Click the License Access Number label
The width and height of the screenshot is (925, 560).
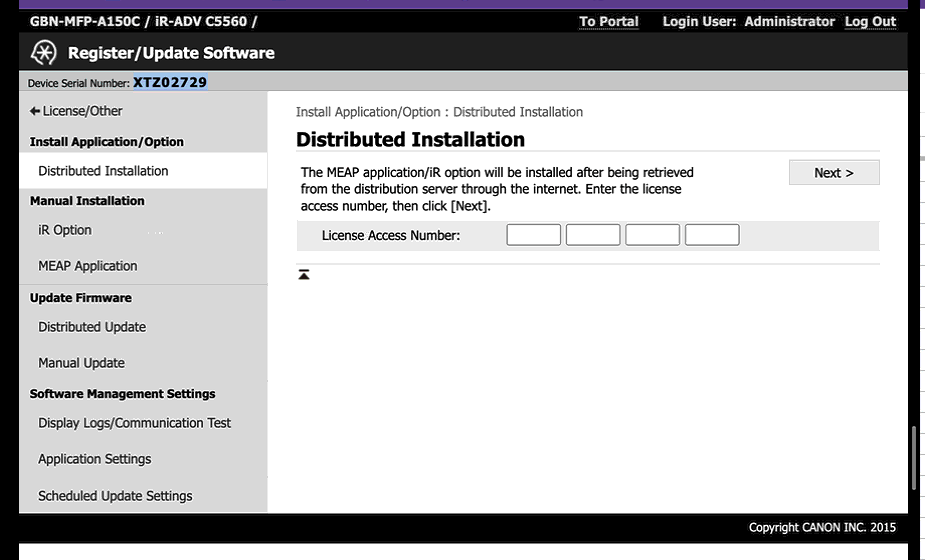coord(391,235)
